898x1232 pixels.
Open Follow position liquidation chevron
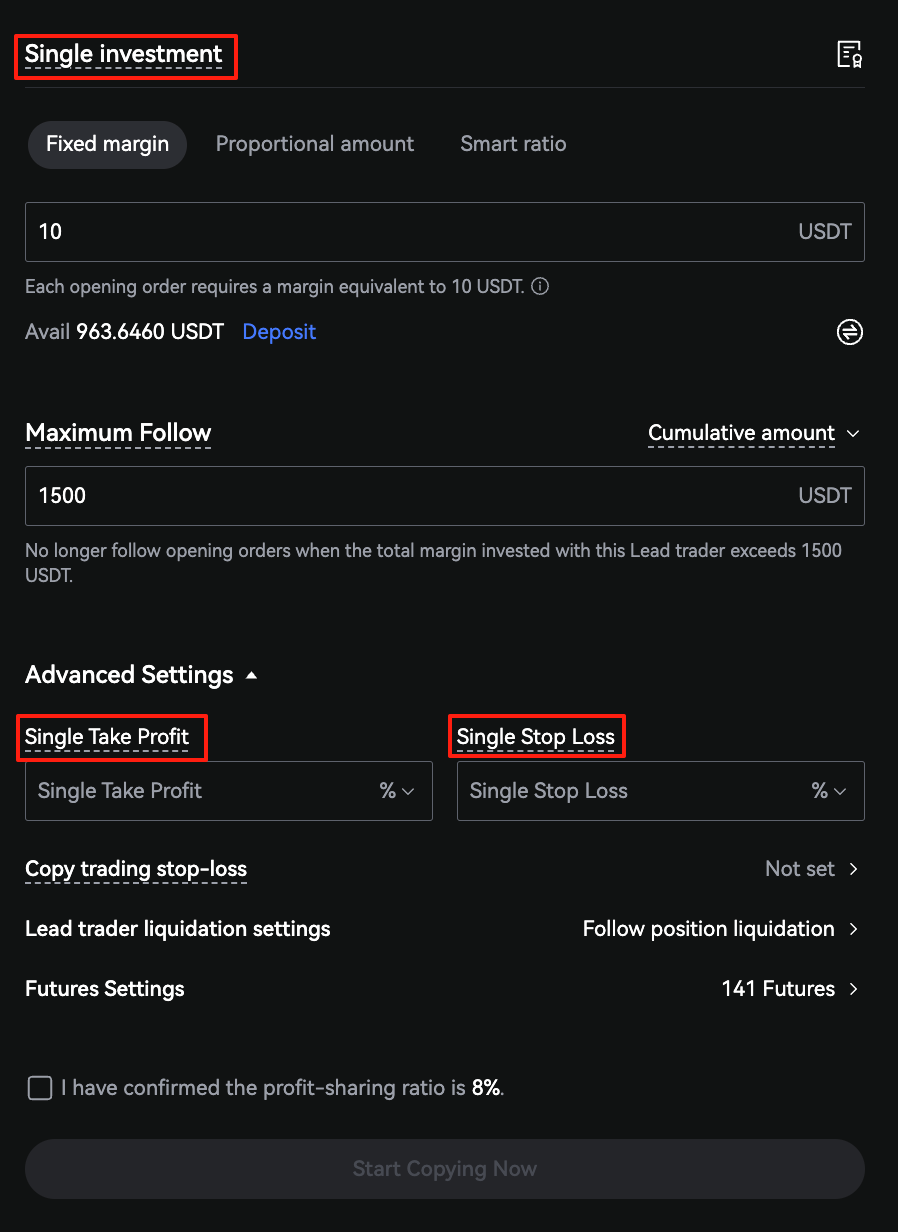[853, 929]
